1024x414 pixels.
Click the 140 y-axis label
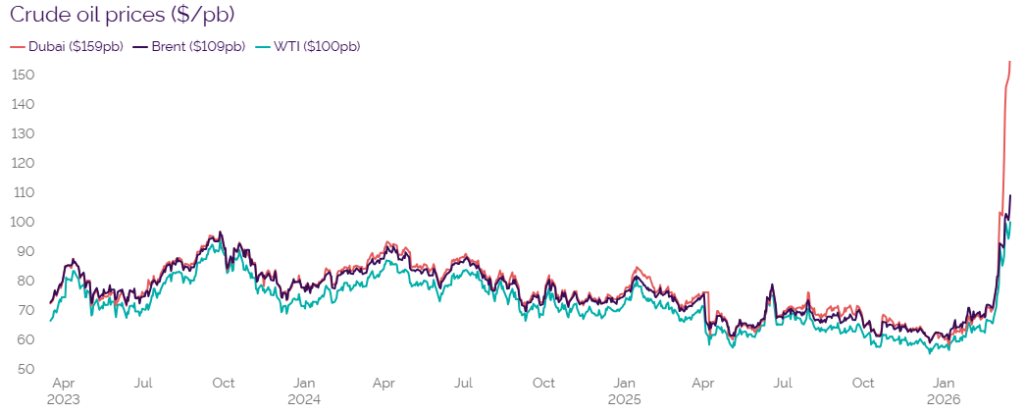coord(21,104)
